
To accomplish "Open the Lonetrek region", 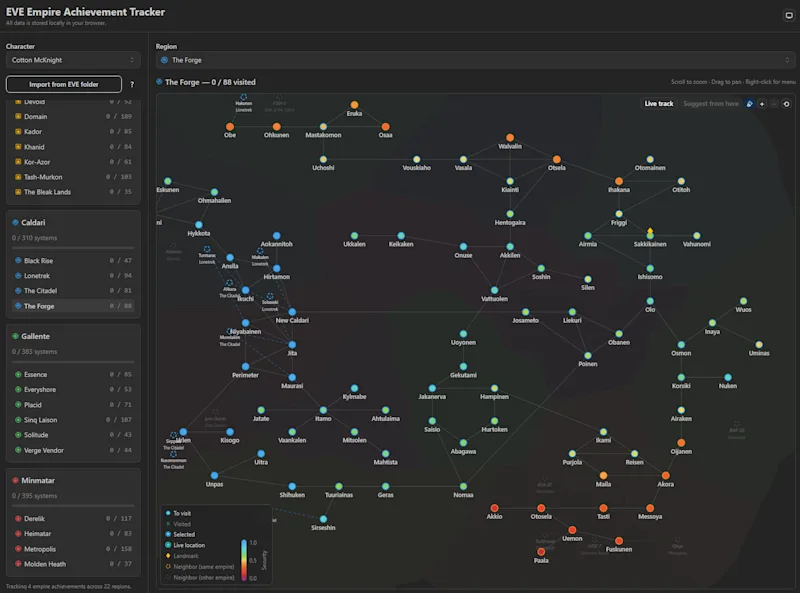I will point(73,276).
